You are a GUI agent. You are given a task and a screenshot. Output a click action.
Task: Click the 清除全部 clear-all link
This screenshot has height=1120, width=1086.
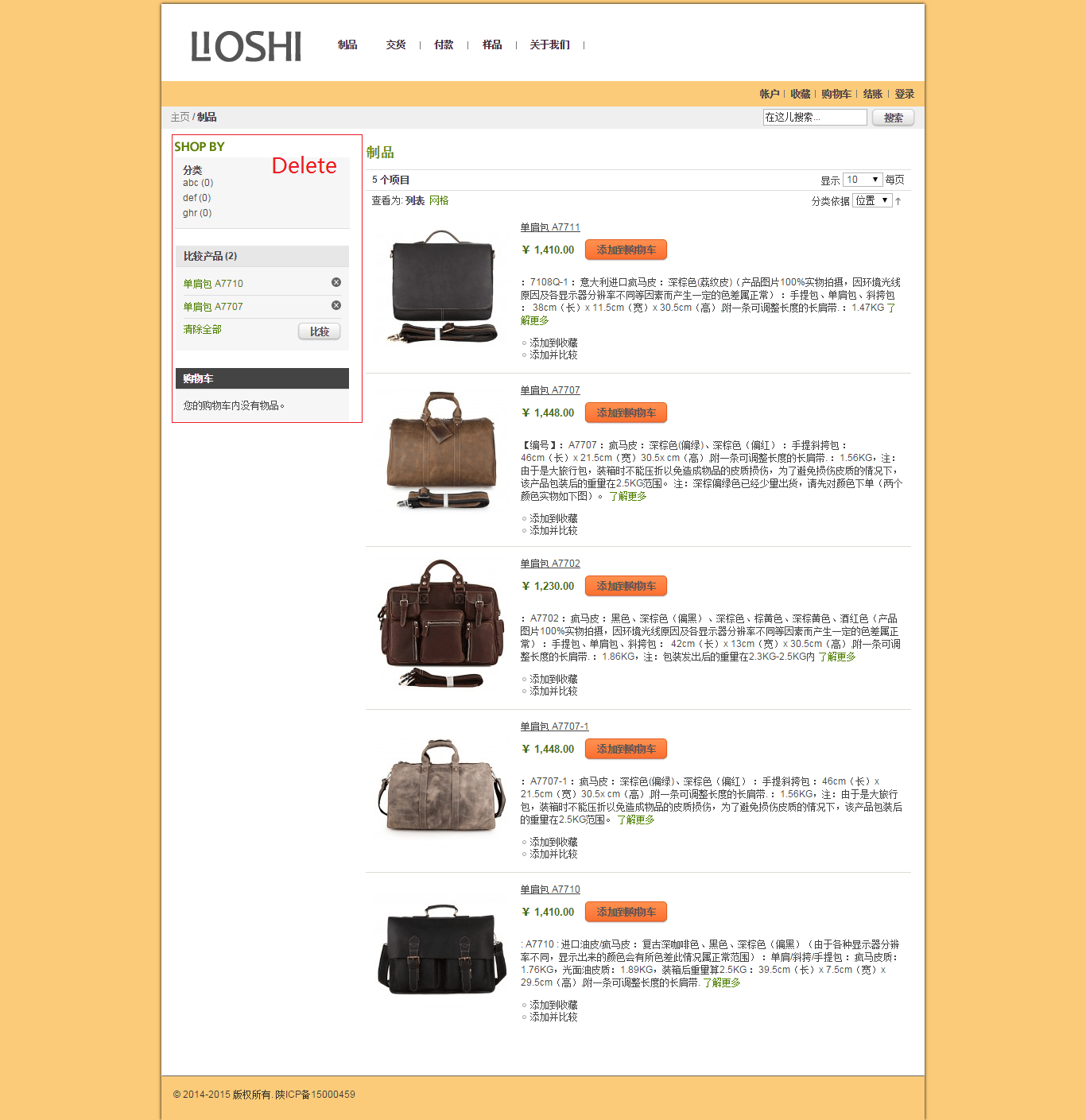[x=202, y=328]
